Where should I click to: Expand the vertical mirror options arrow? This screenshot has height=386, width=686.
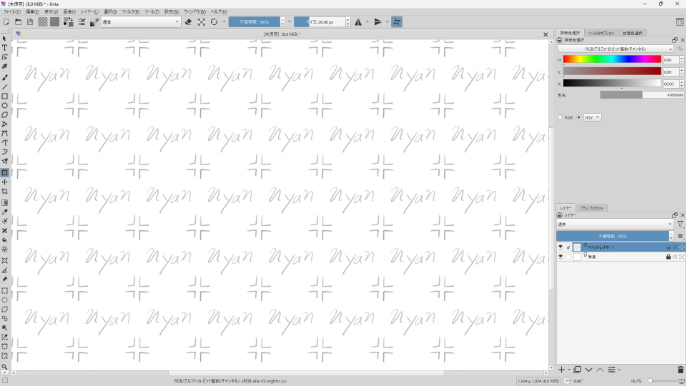[387, 22]
